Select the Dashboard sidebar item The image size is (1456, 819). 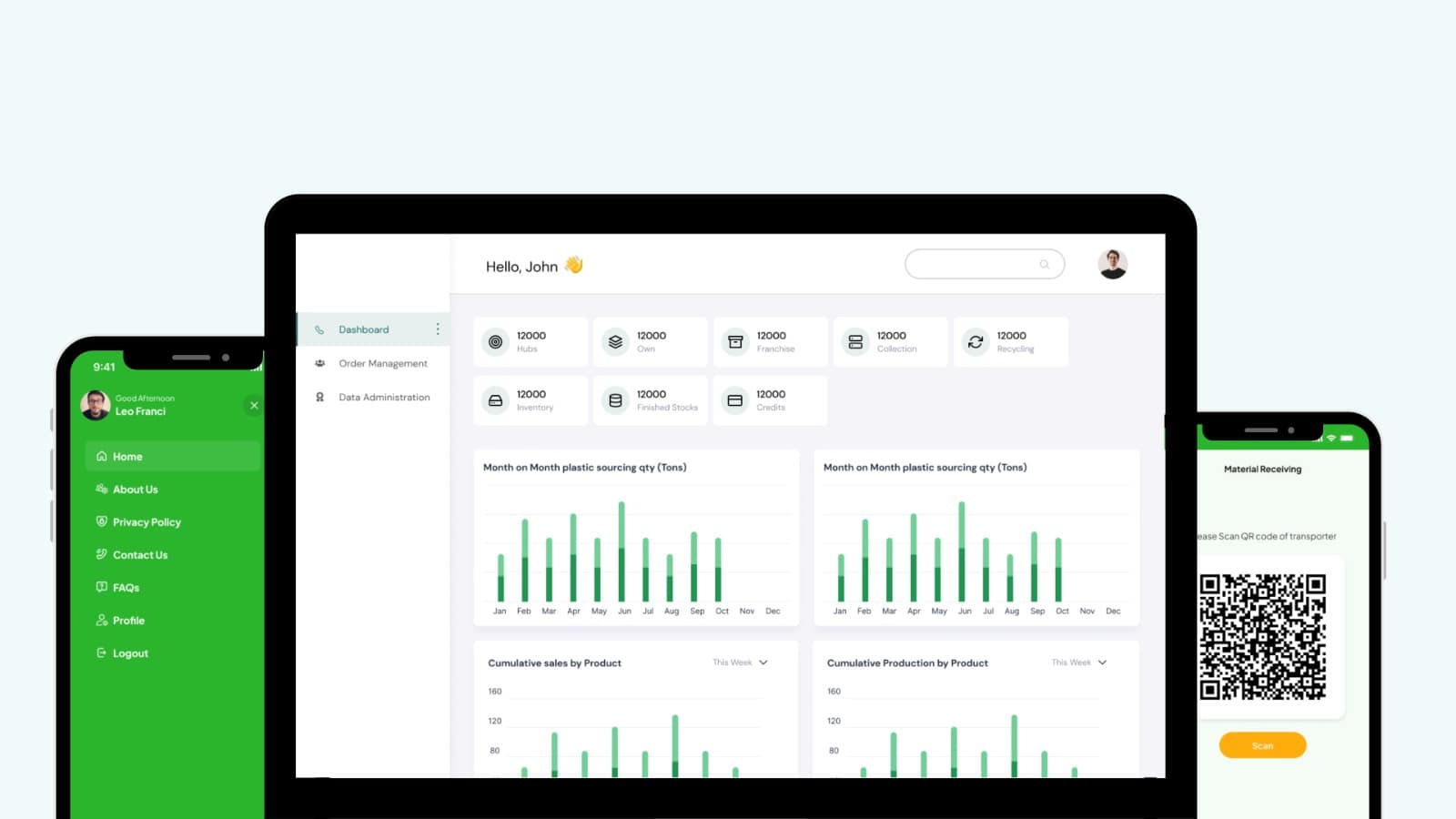[363, 329]
